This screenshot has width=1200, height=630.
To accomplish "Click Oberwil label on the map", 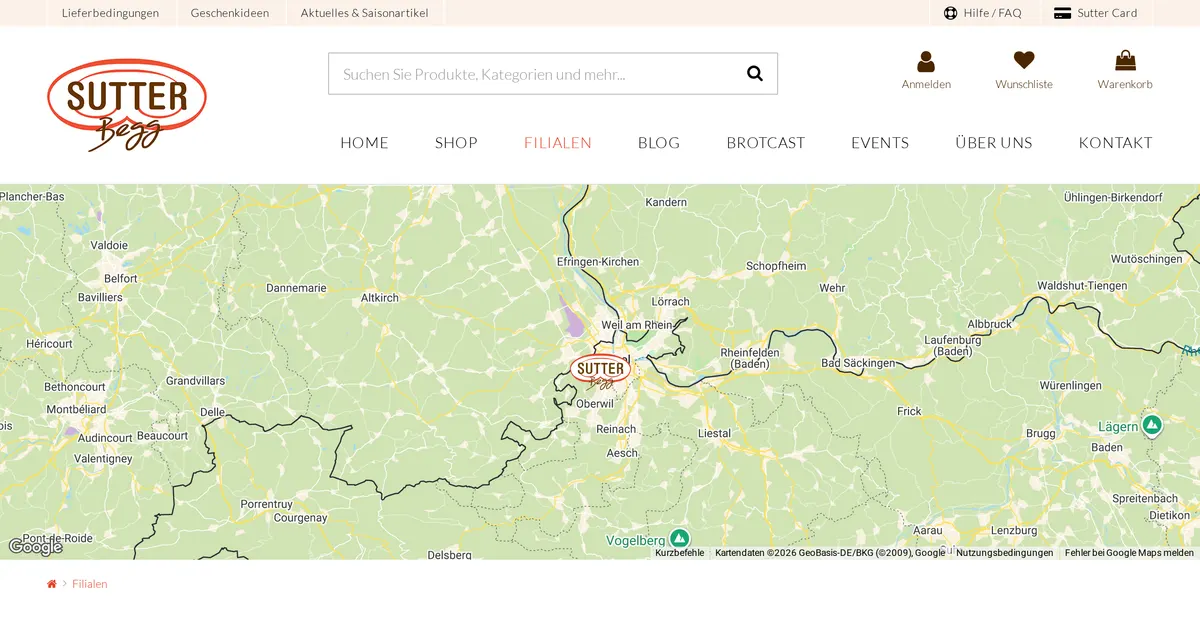I will pyautogui.click(x=595, y=404).
